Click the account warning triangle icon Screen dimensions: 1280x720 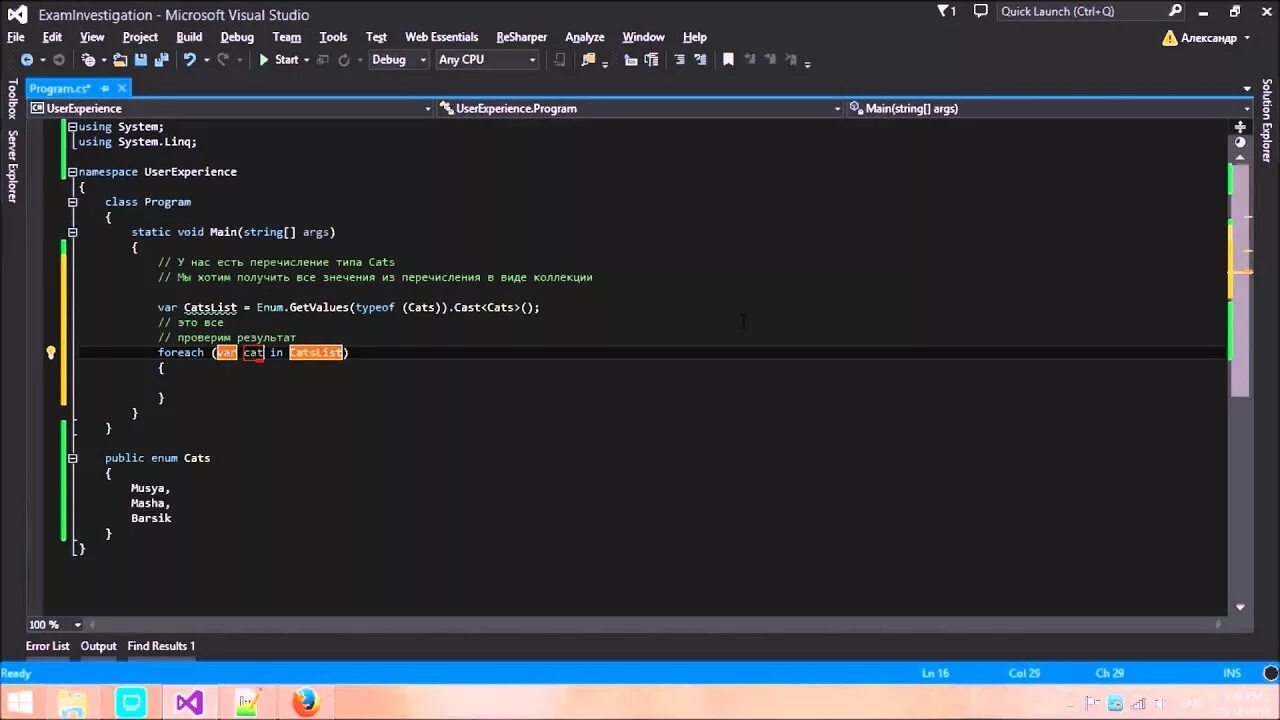pos(1170,38)
